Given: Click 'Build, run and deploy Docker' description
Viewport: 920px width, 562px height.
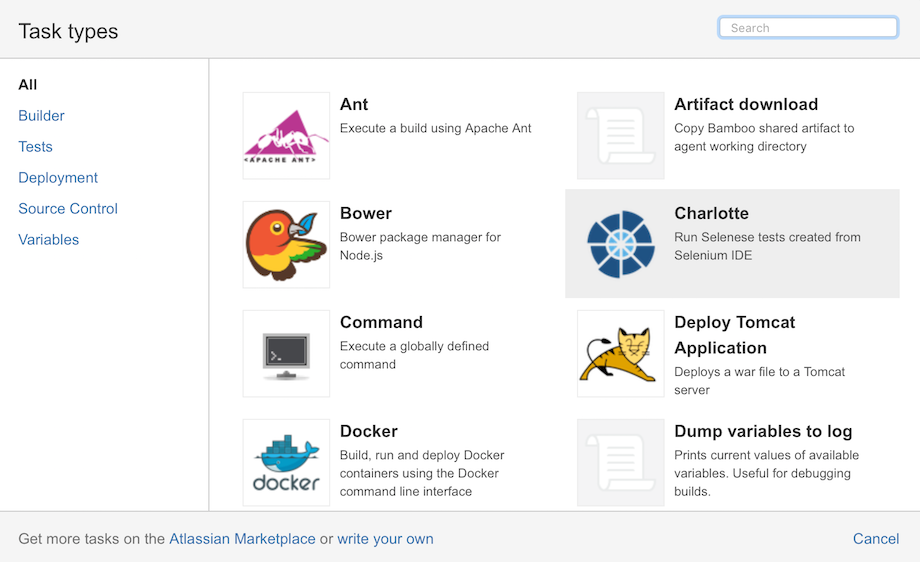Looking at the screenshot, I should (422, 473).
